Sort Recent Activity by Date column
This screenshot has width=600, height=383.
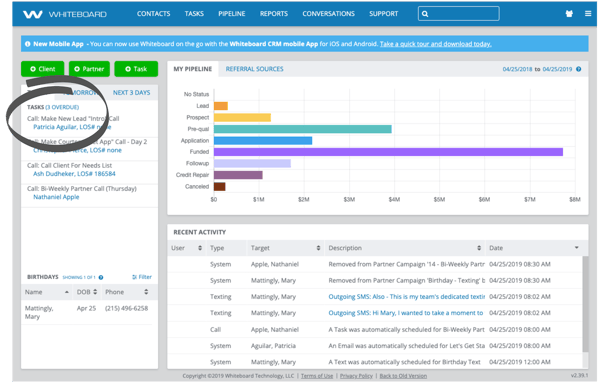(534, 248)
